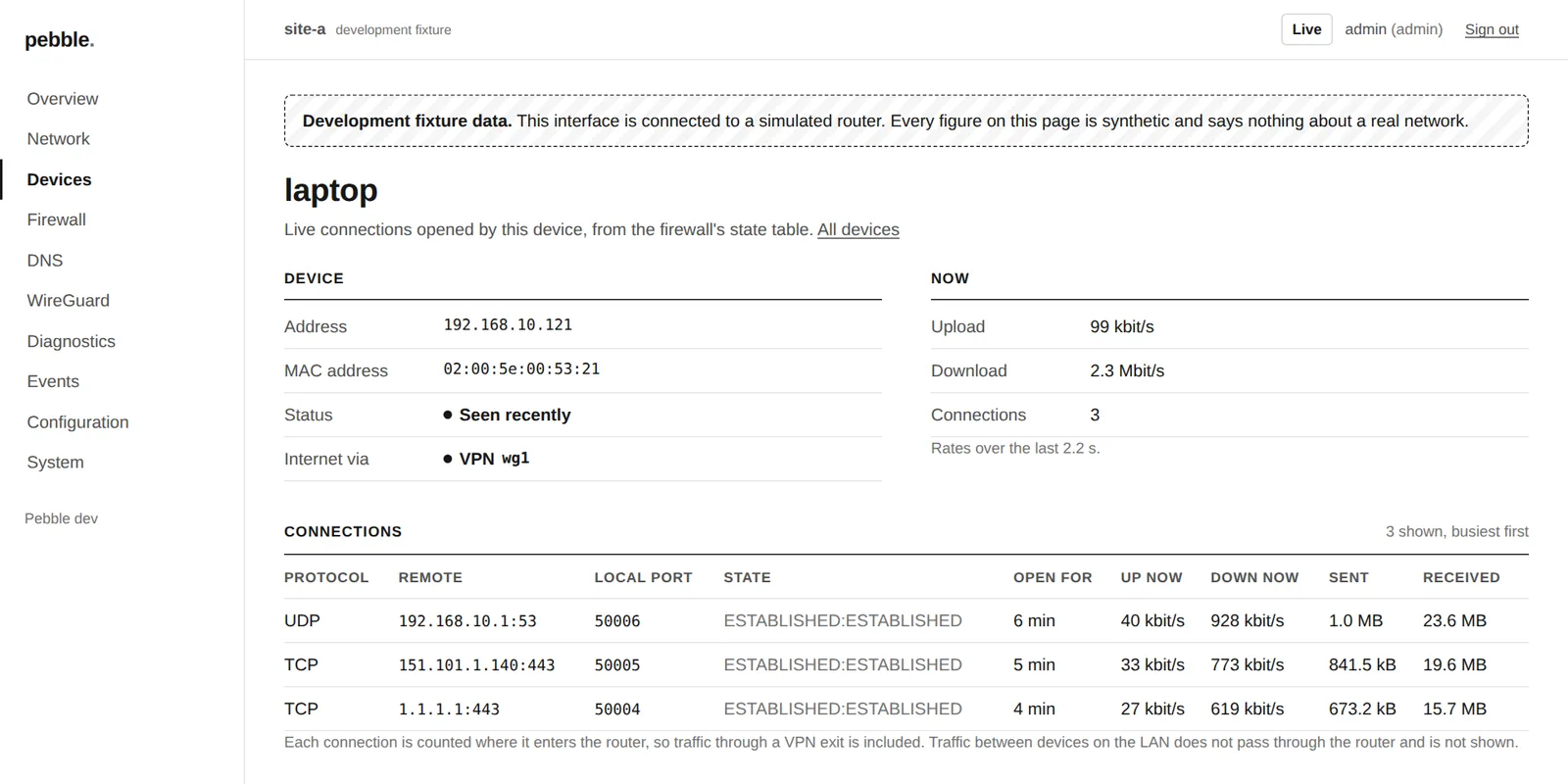Click local port 50004

click(617, 710)
